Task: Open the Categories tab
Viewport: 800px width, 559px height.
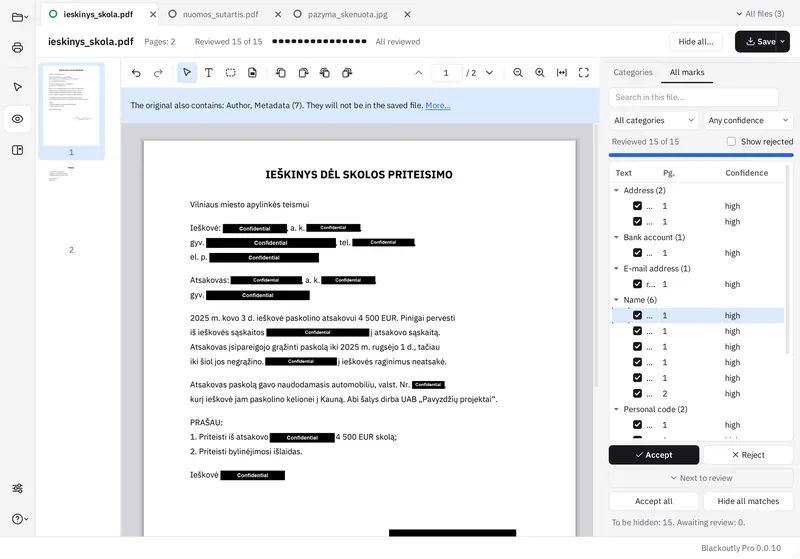Action: point(633,72)
